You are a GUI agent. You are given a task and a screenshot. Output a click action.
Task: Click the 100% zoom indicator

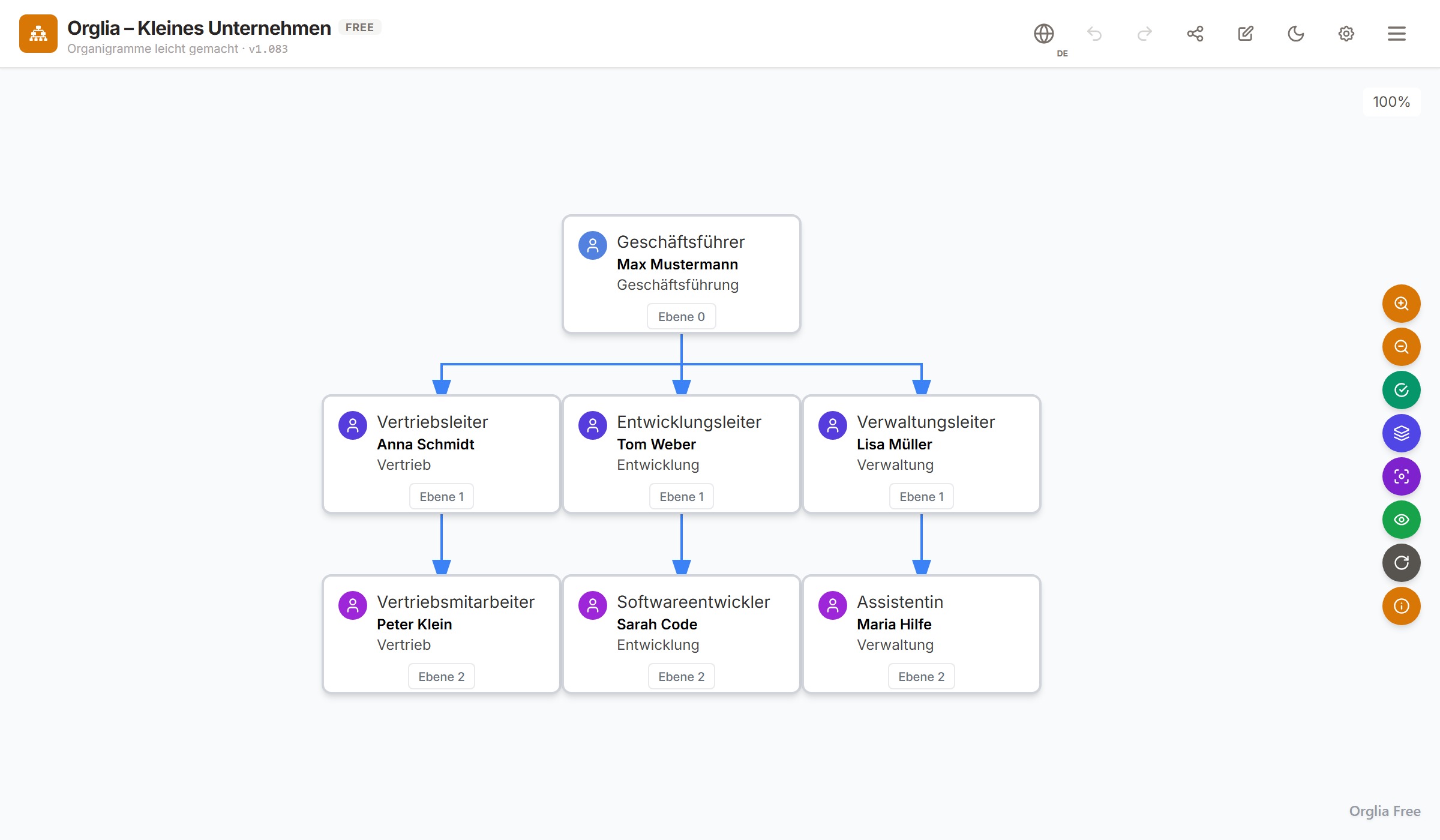[x=1391, y=102]
